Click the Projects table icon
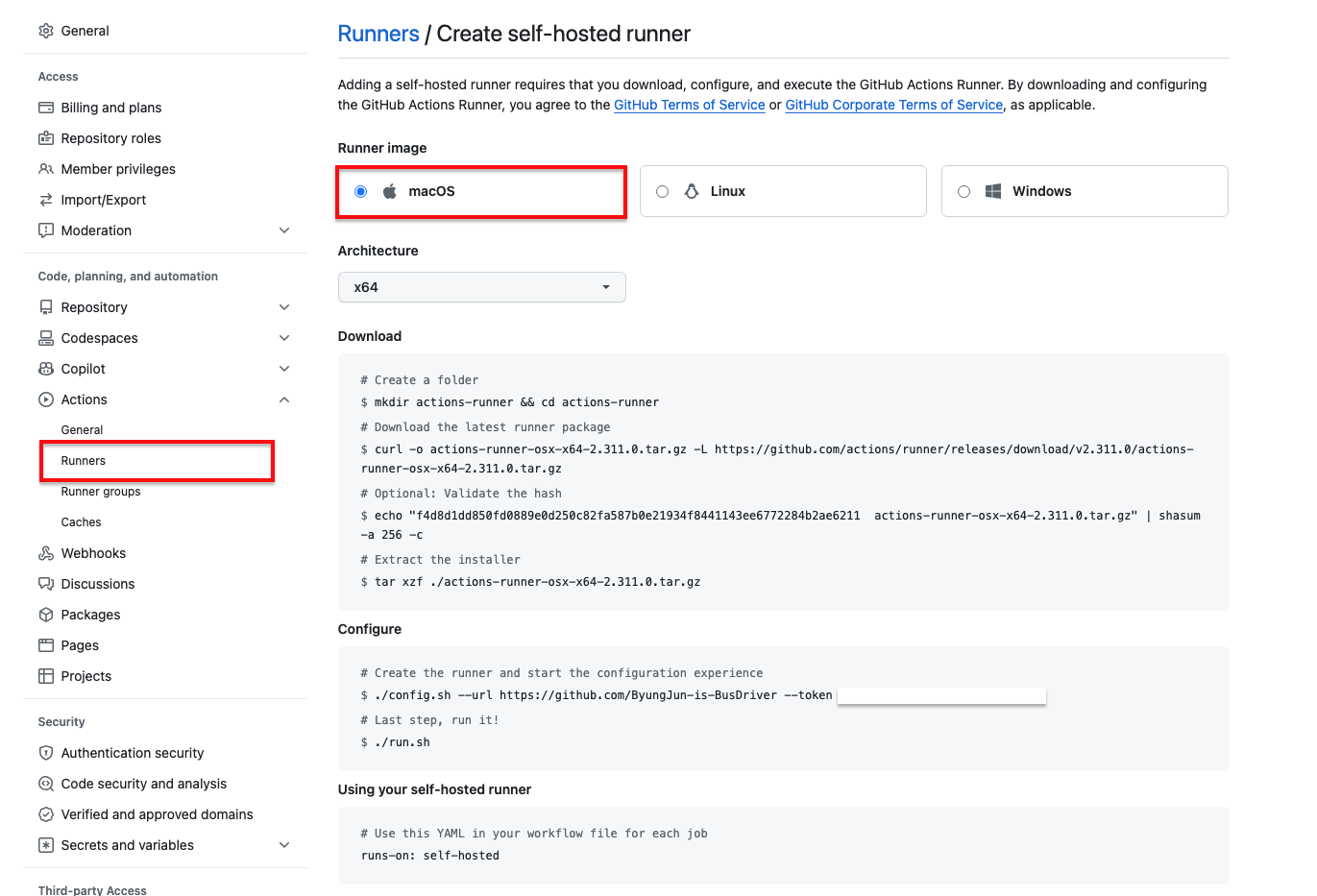Screen dimensions: 1317x896 [46, 676]
